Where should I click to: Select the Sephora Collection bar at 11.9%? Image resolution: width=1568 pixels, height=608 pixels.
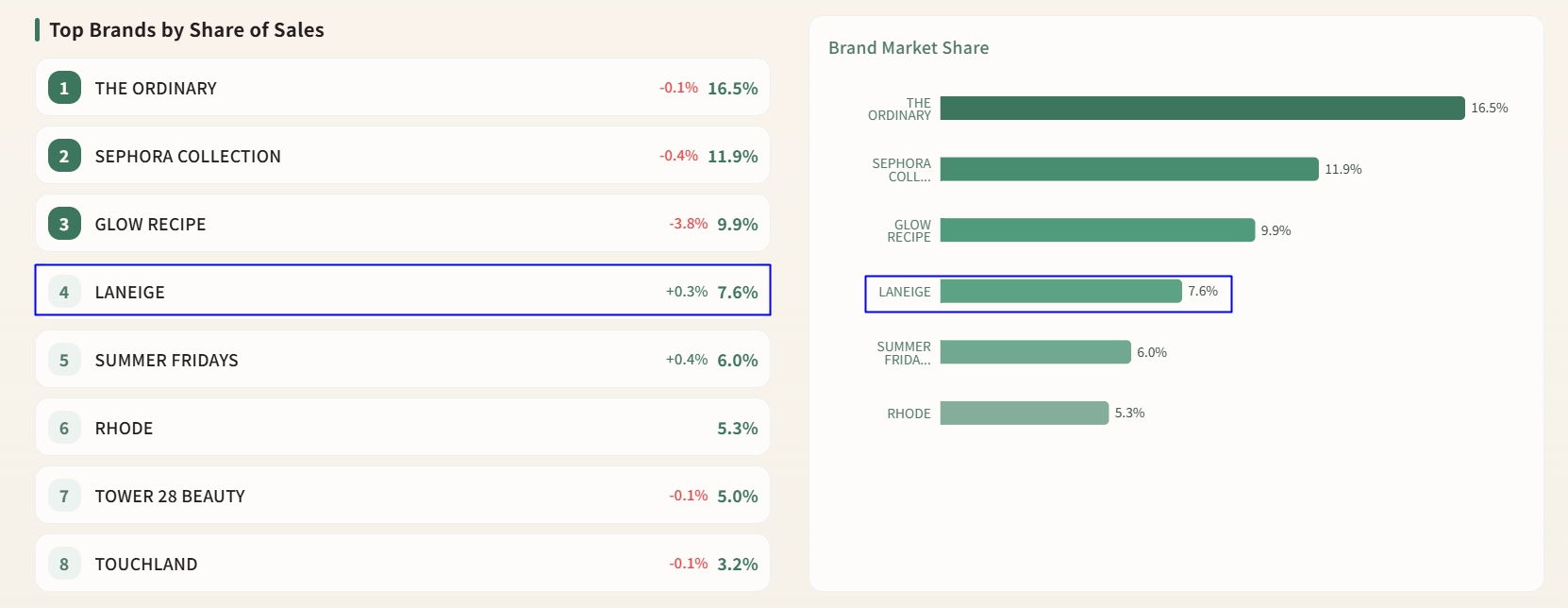coord(1128,169)
